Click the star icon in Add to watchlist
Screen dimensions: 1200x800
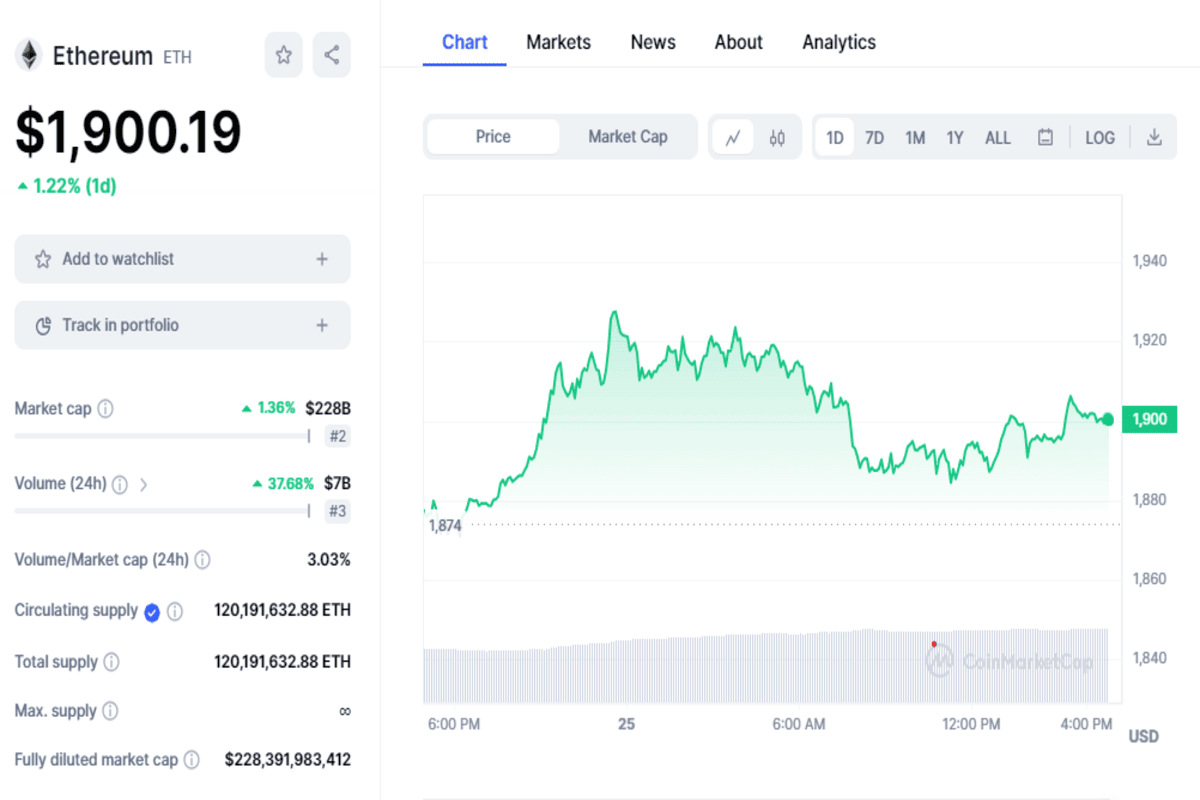43,259
